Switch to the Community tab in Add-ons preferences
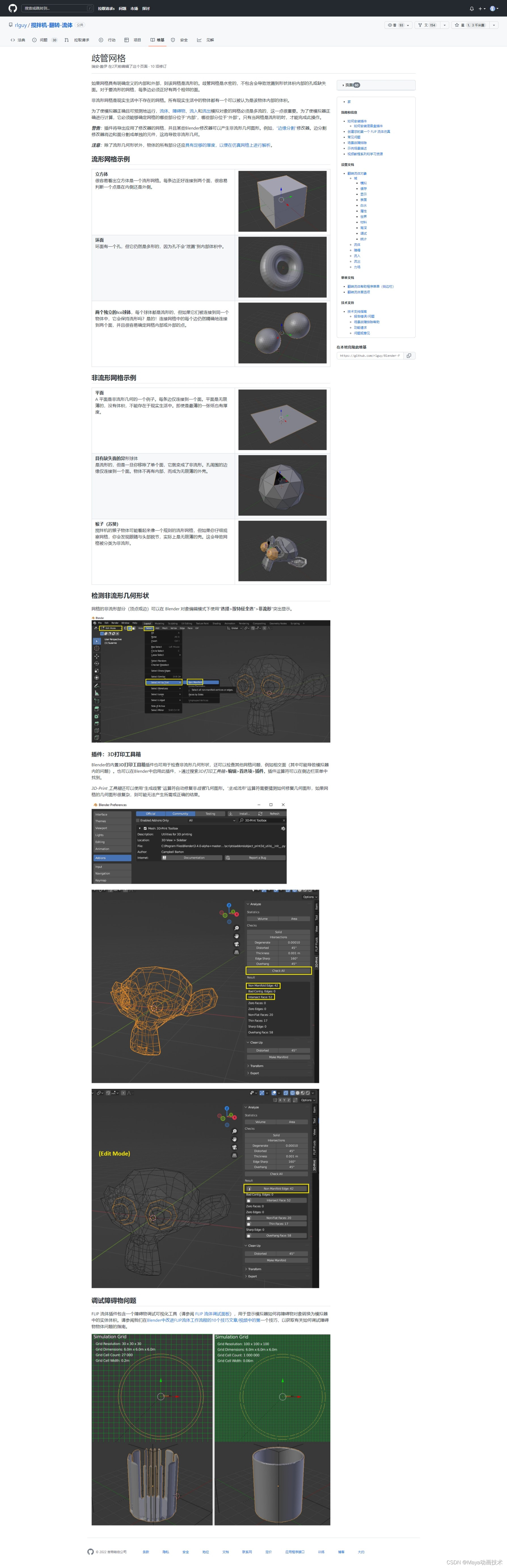The image size is (507, 1568). point(181,814)
